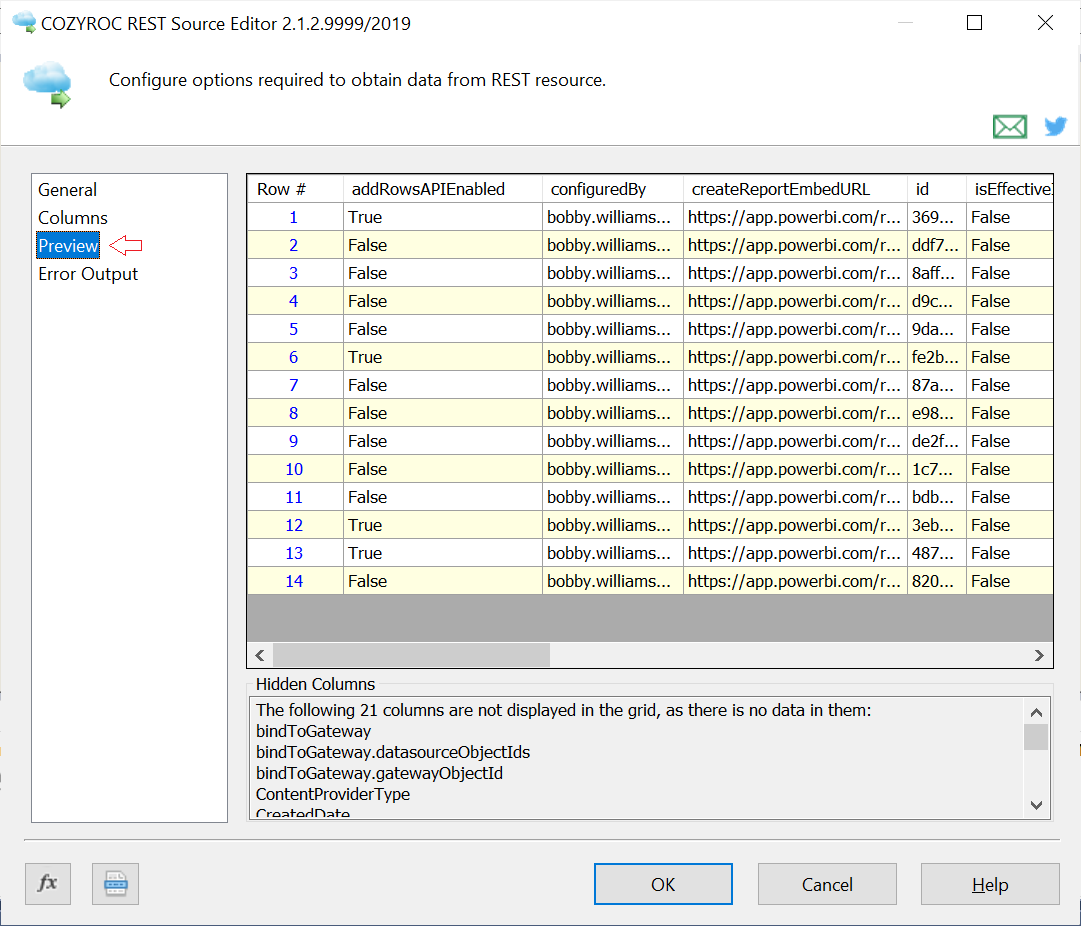Click the id cell starting with 3eb
This screenshot has width=1081, height=926.
pos(936,525)
